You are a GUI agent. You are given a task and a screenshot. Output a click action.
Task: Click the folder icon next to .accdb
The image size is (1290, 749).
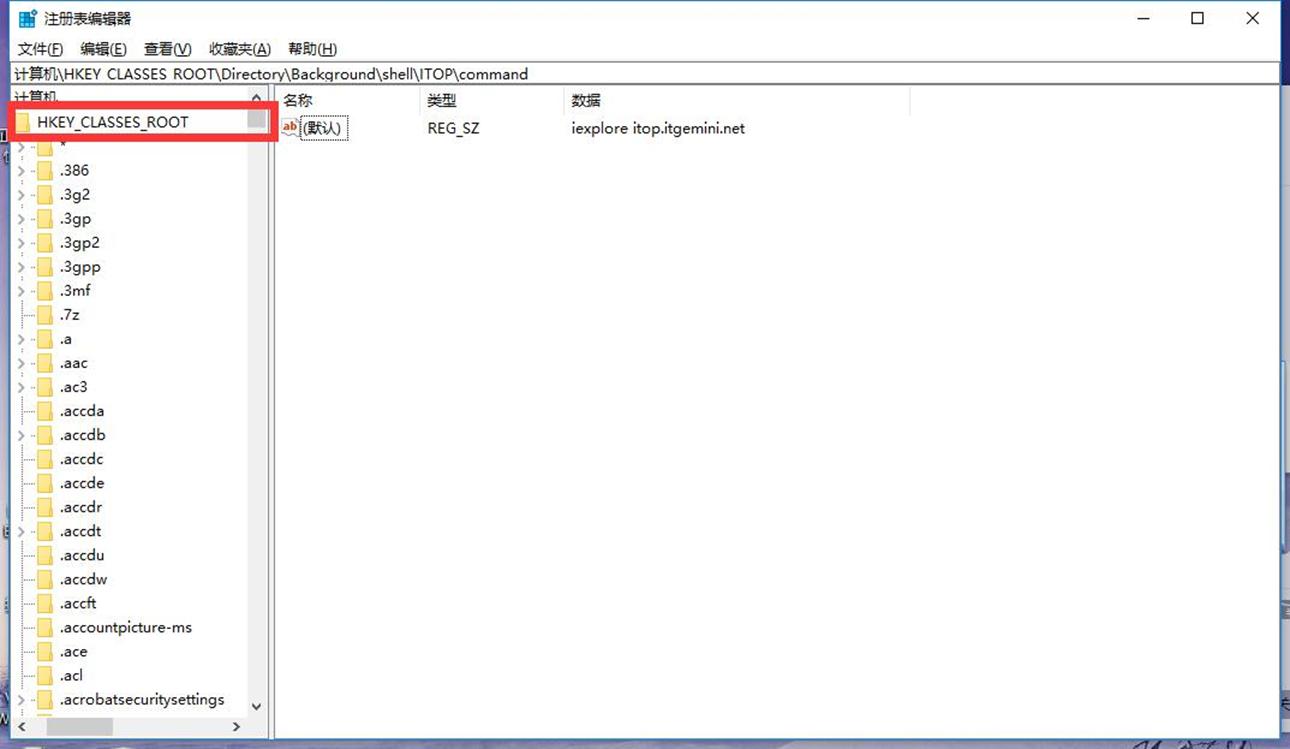click(44, 435)
